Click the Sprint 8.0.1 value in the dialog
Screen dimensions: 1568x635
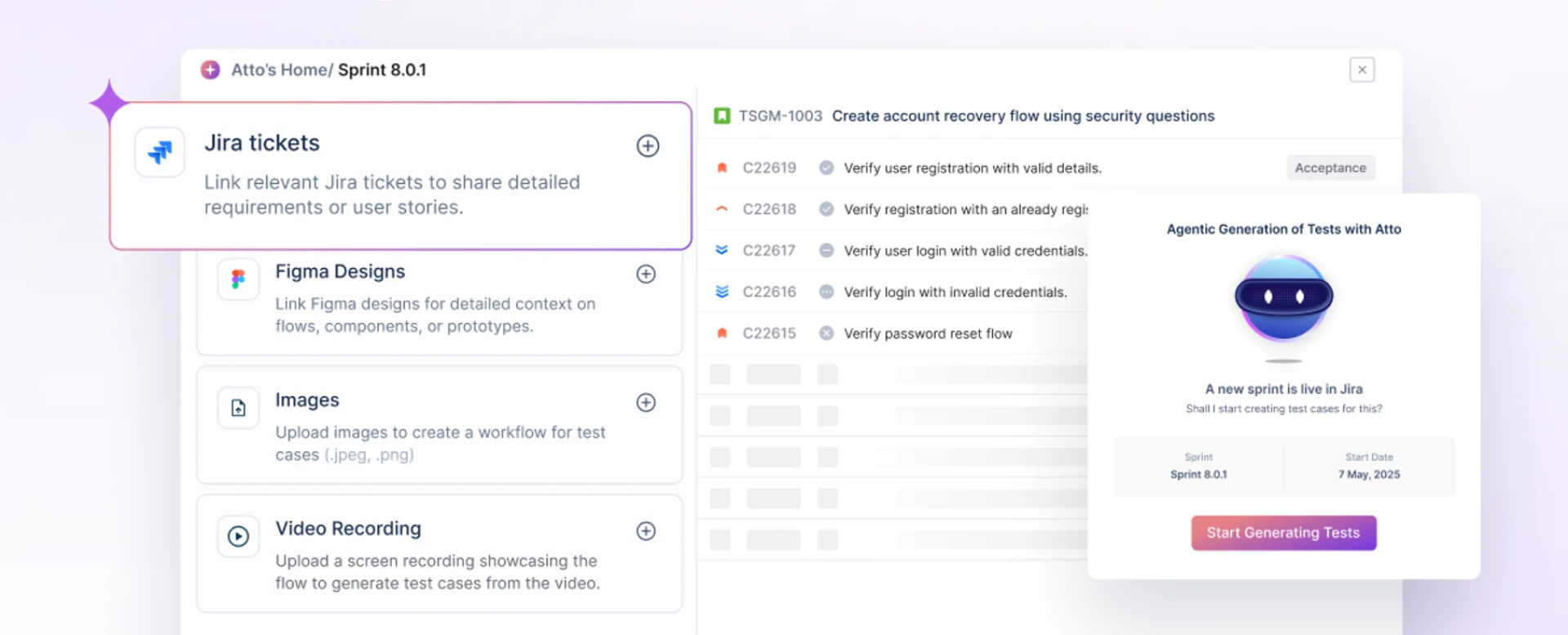[1198, 475]
